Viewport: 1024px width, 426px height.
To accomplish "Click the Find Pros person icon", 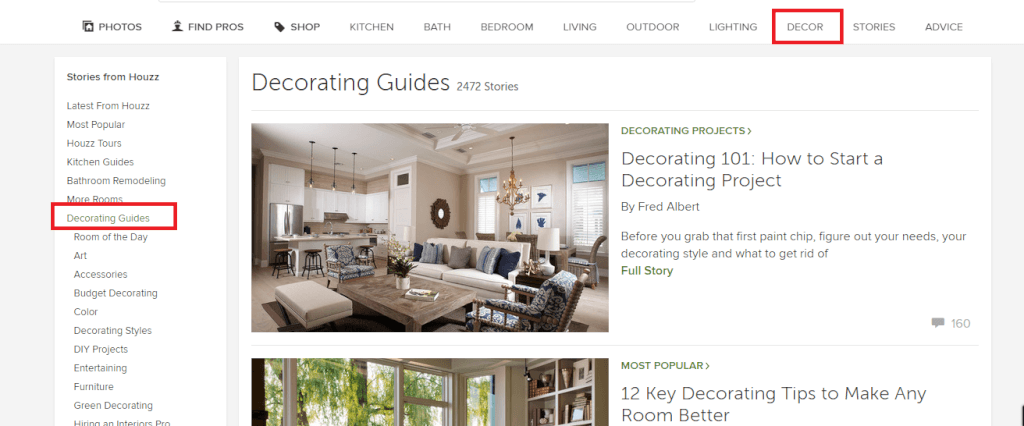I will pyautogui.click(x=177, y=27).
